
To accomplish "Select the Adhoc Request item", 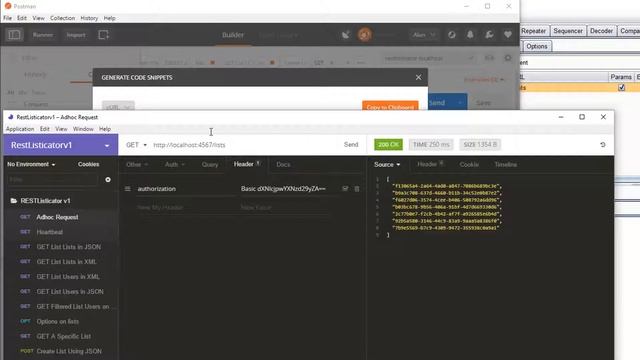I will [x=61, y=217].
